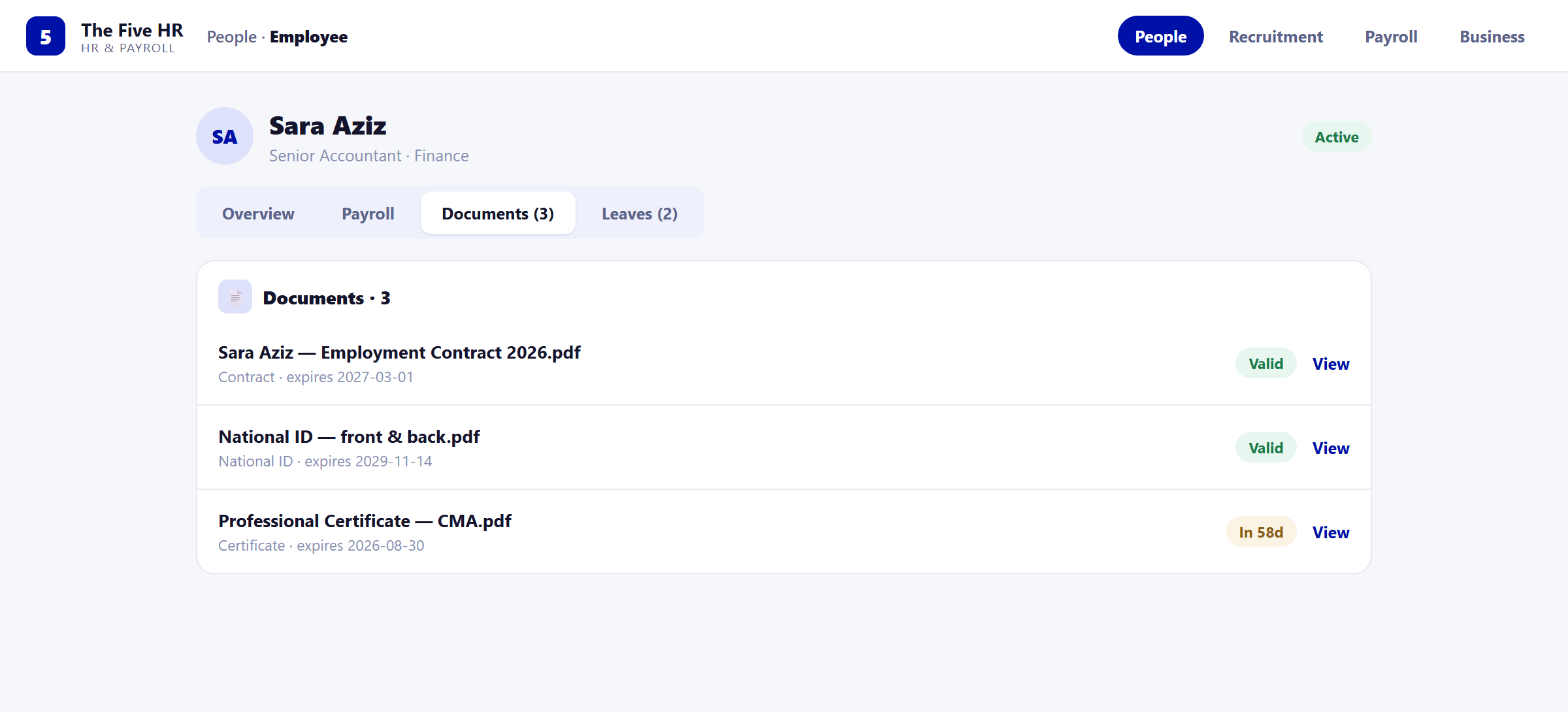Open the People navigation section
Screen dimensions: 1568x712
(x=1160, y=36)
